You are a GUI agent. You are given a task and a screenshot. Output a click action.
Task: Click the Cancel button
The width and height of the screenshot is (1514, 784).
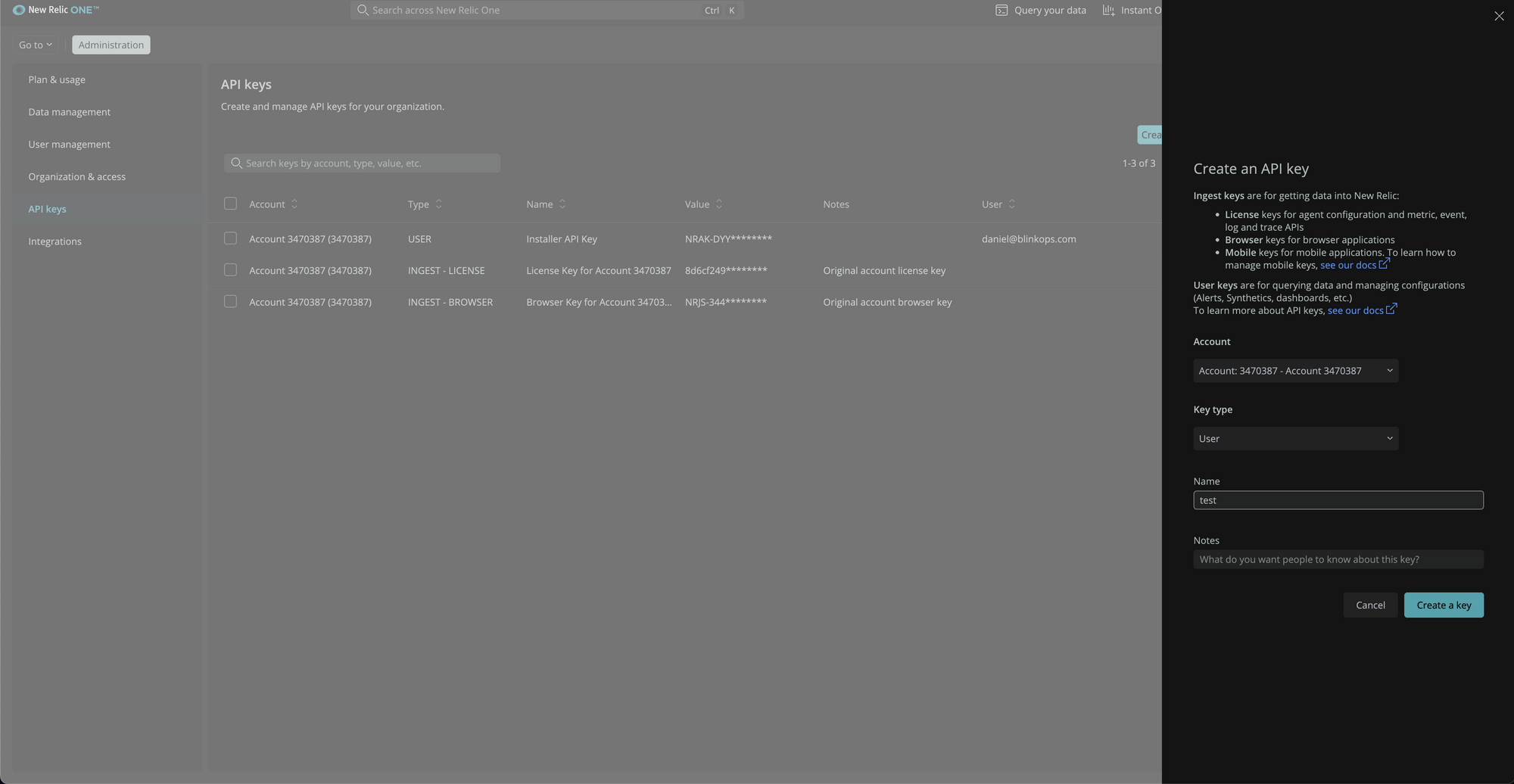point(1370,605)
